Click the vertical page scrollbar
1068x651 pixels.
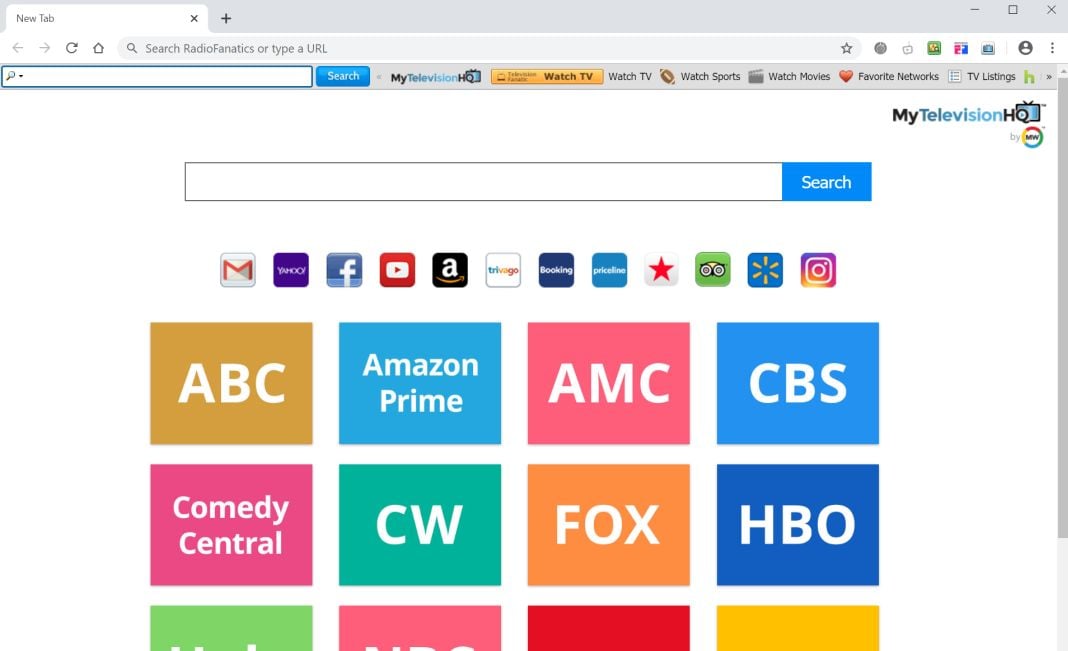[x=1063, y=306]
